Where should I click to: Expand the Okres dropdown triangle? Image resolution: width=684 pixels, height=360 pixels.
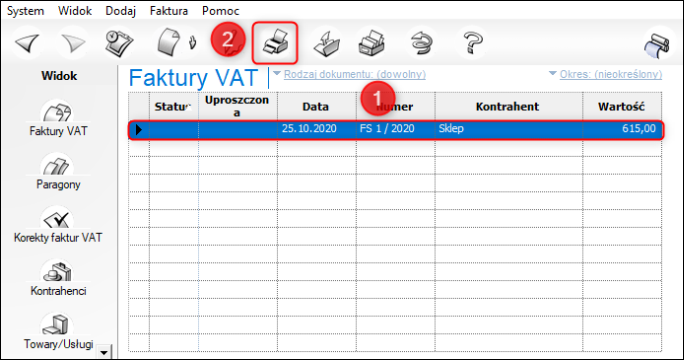tap(552, 73)
